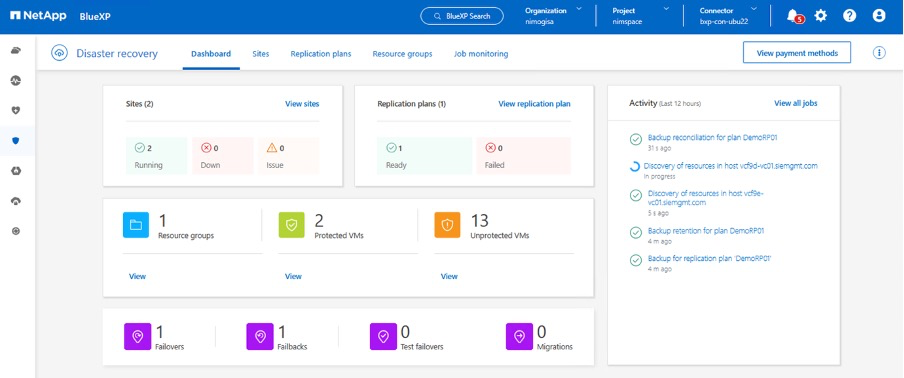Click View under Protected VMs
The width and height of the screenshot is (904, 378).
pos(293,276)
